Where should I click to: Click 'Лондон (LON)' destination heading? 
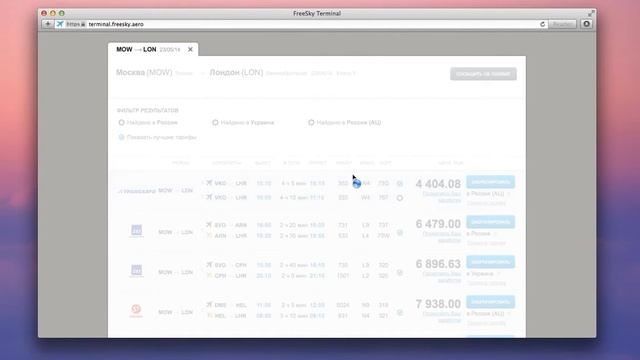tap(236, 73)
